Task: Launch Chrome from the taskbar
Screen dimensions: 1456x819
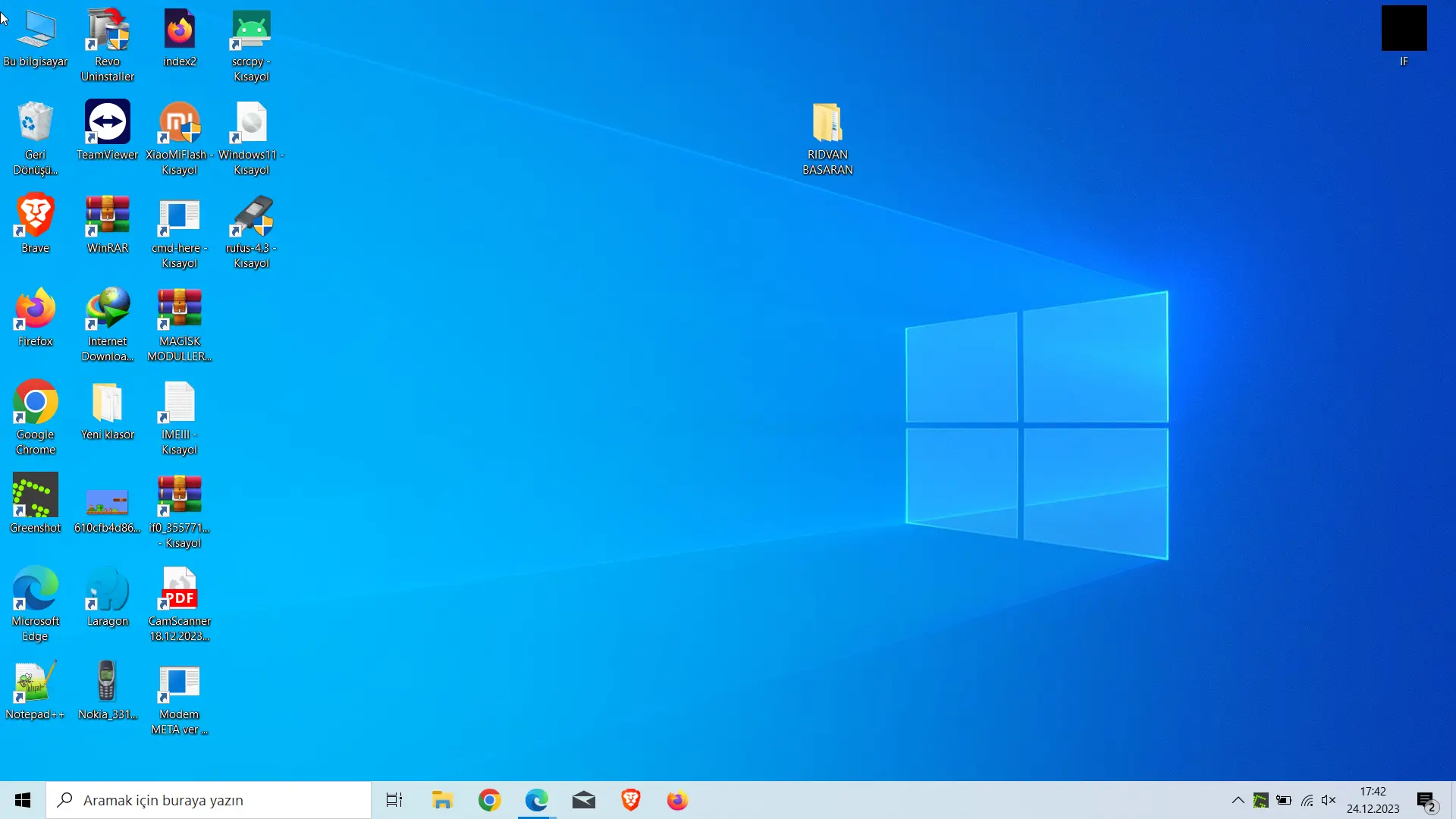Action: click(x=489, y=800)
